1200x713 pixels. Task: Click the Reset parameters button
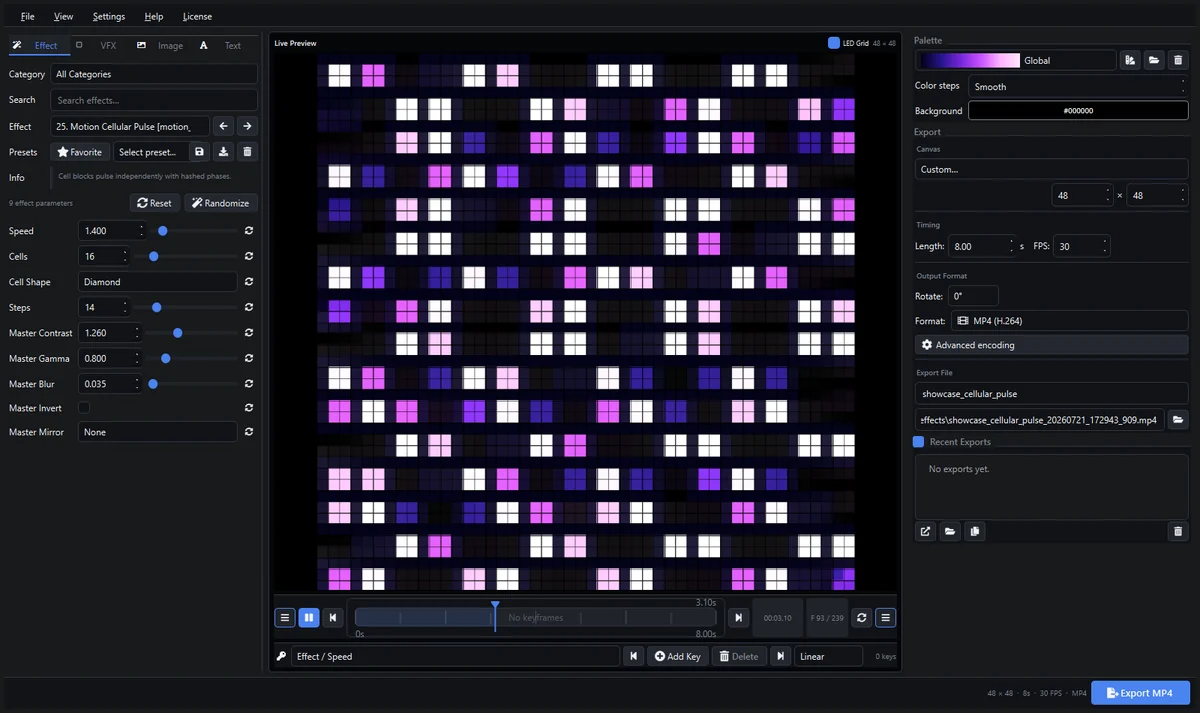click(155, 203)
